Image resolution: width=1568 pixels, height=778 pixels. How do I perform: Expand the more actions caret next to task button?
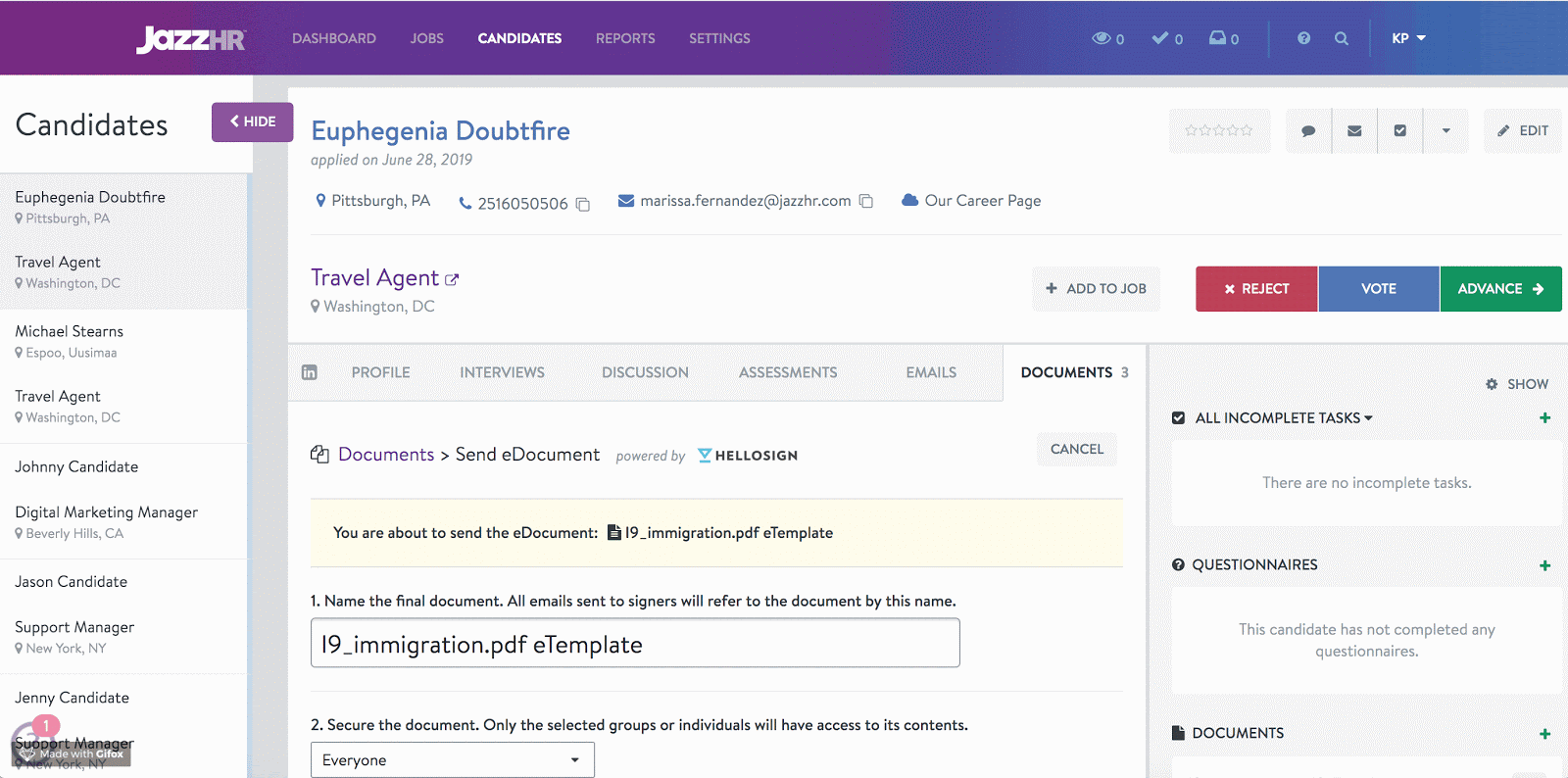coord(1445,131)
